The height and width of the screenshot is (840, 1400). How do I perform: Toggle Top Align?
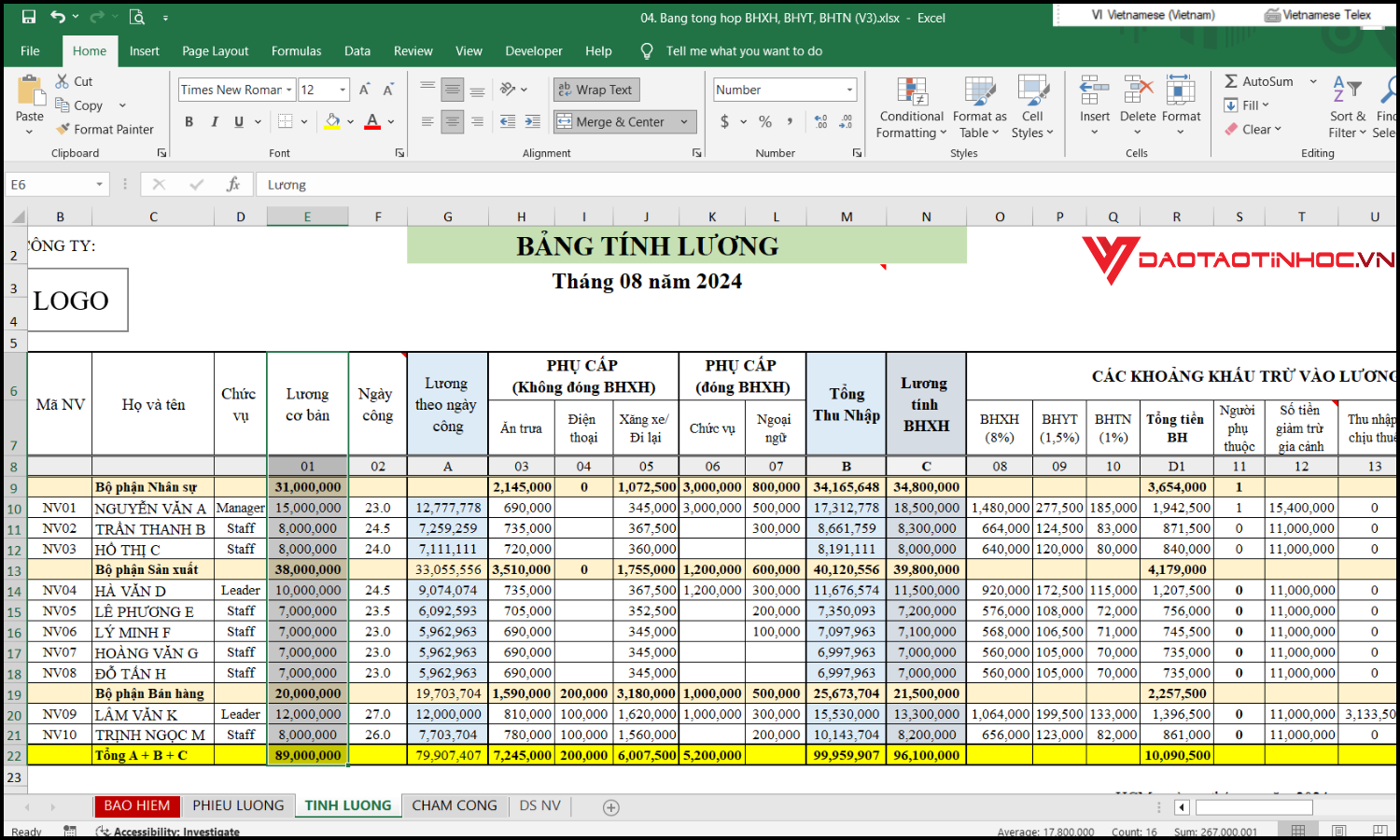[427, 90]
